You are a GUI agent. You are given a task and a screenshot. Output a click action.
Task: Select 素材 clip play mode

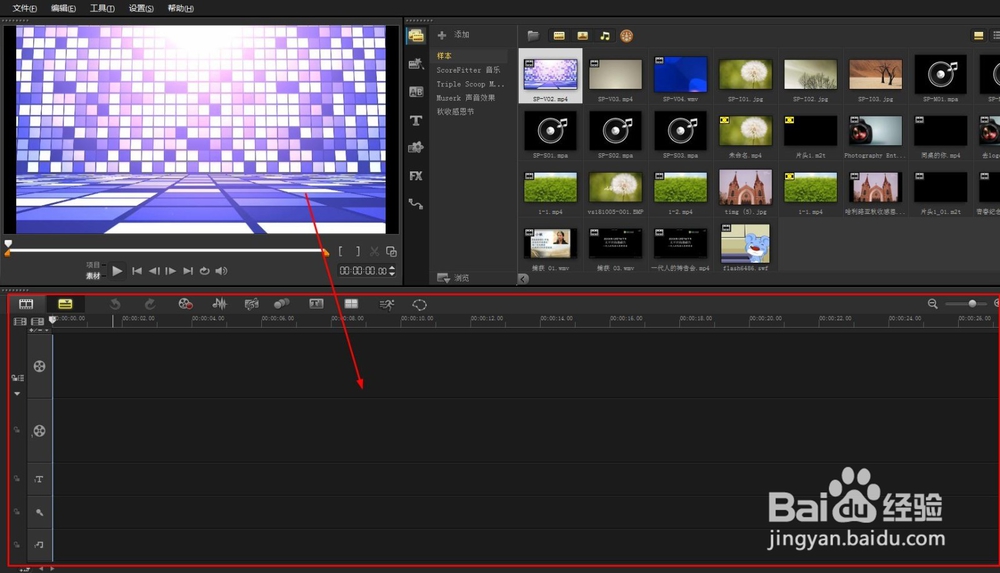pyautogui.click(x=93, y=276)
